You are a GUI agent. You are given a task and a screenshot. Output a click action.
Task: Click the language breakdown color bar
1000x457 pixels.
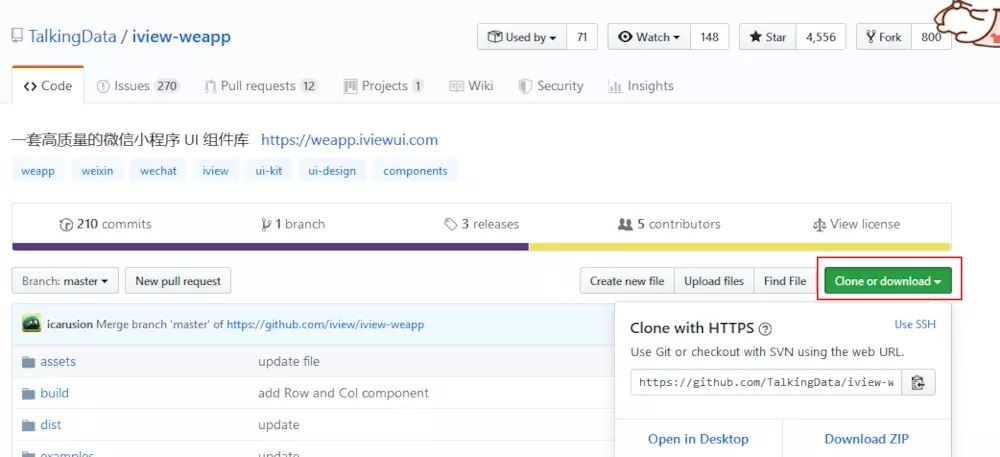[x=482, y=247]
